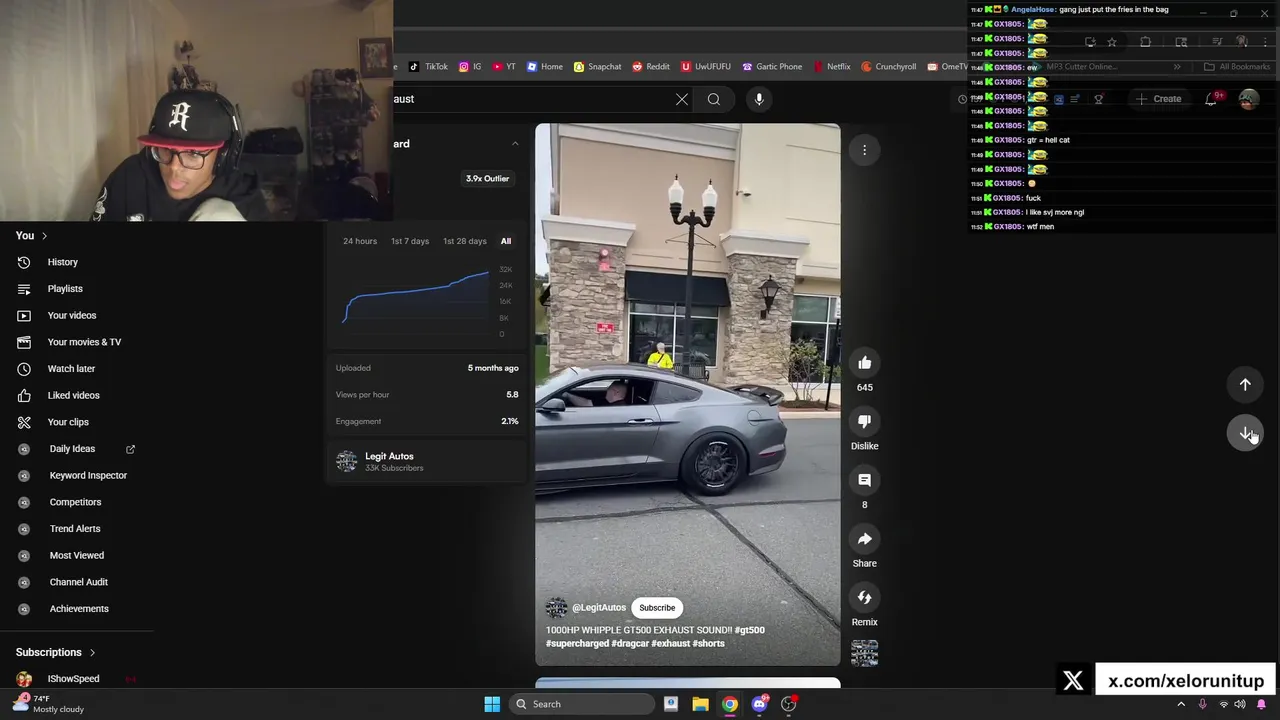The height and width of the screenshot is (720, 1280).
Task: Share this short via Share icon
Action: [x=864, y=539]
